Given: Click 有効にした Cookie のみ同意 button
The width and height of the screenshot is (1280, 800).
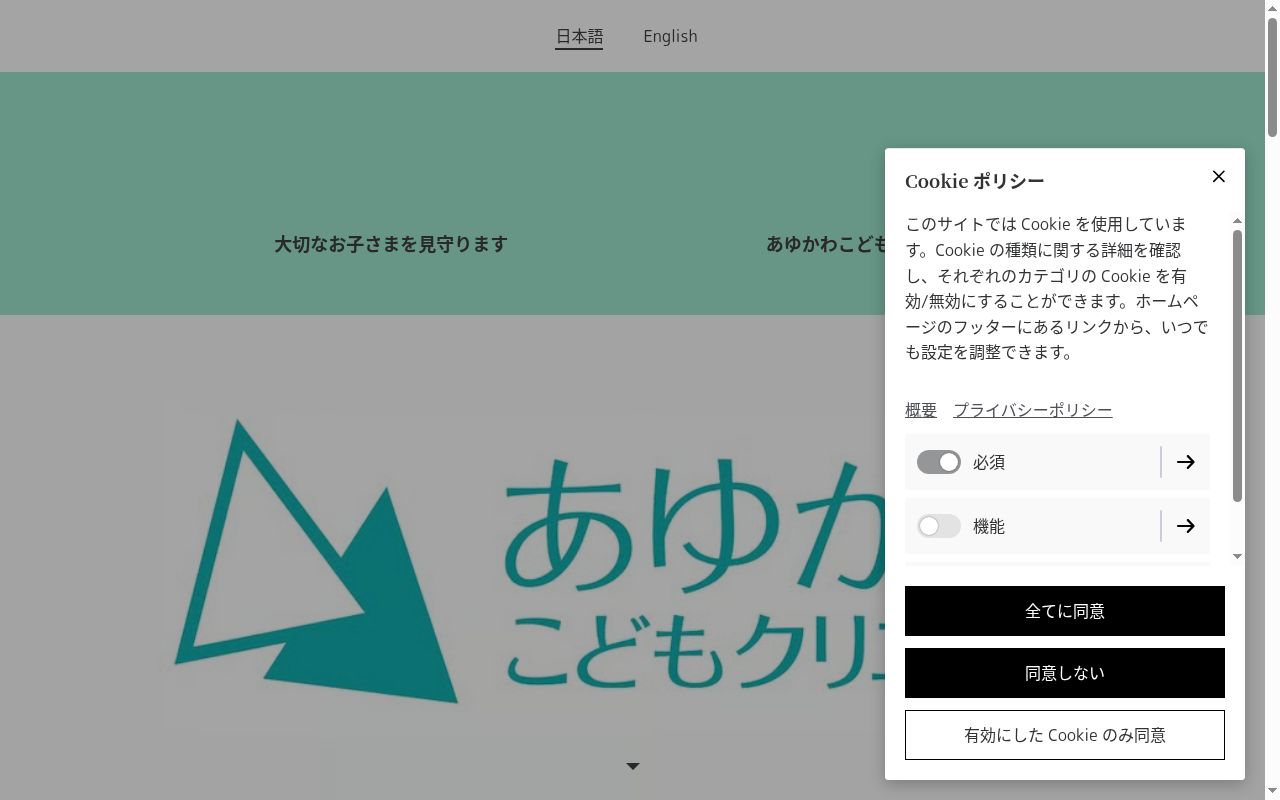Looking at the screenshot, I should (x=1065, y=735).
